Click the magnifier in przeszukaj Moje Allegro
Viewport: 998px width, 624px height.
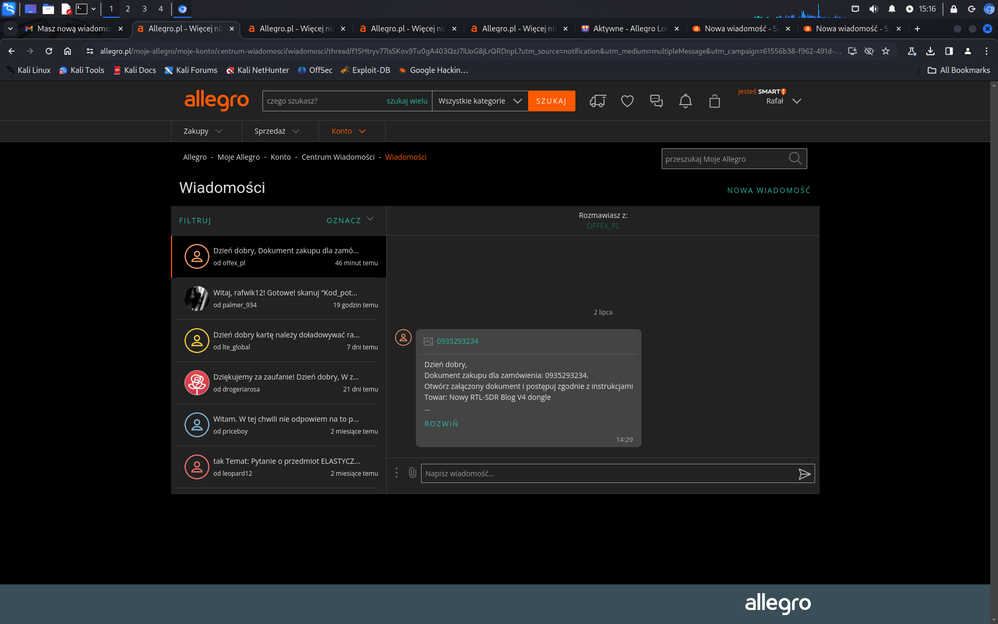click(x=795, y=159)
